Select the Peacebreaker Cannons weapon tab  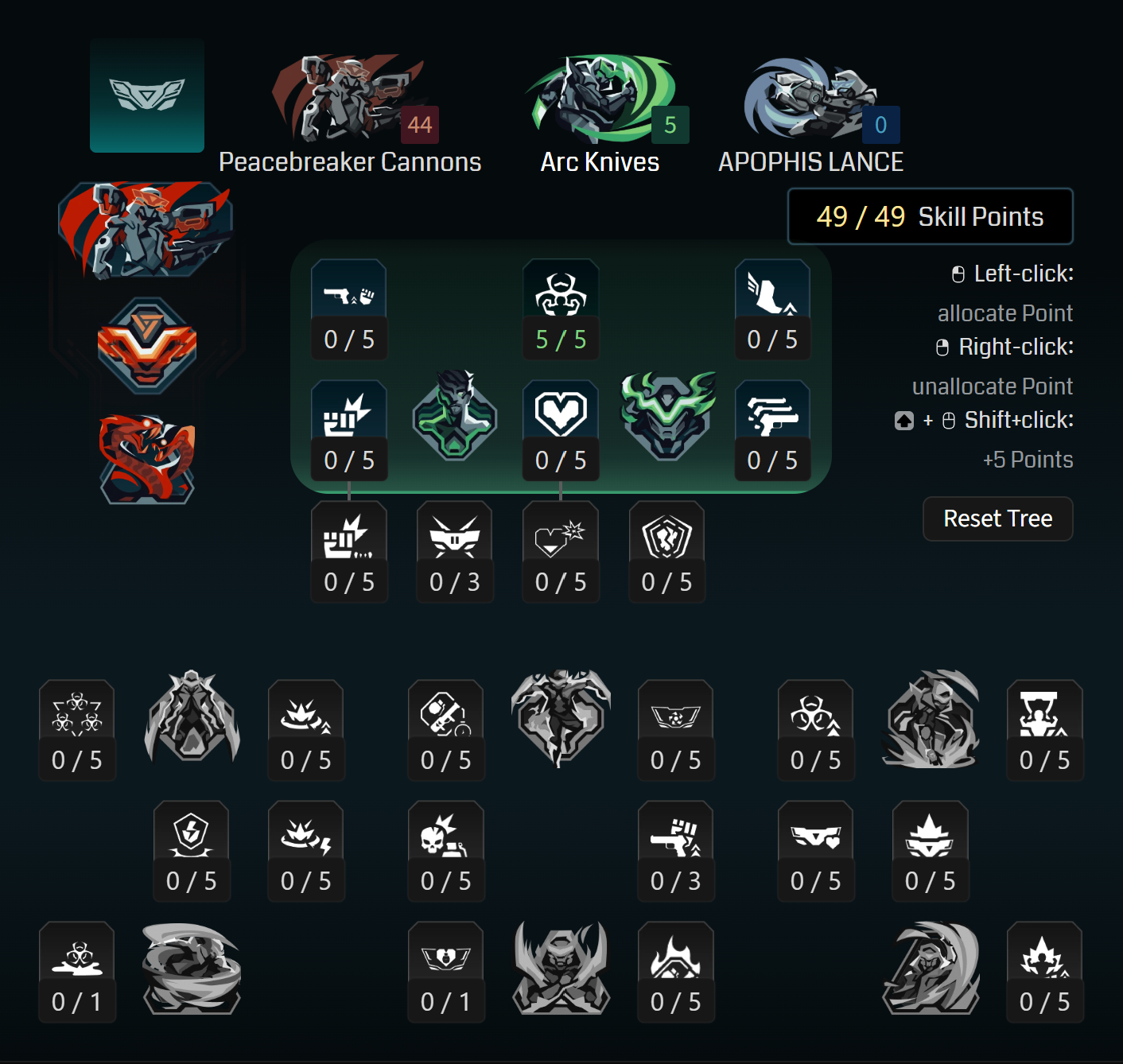coord(350,114)
